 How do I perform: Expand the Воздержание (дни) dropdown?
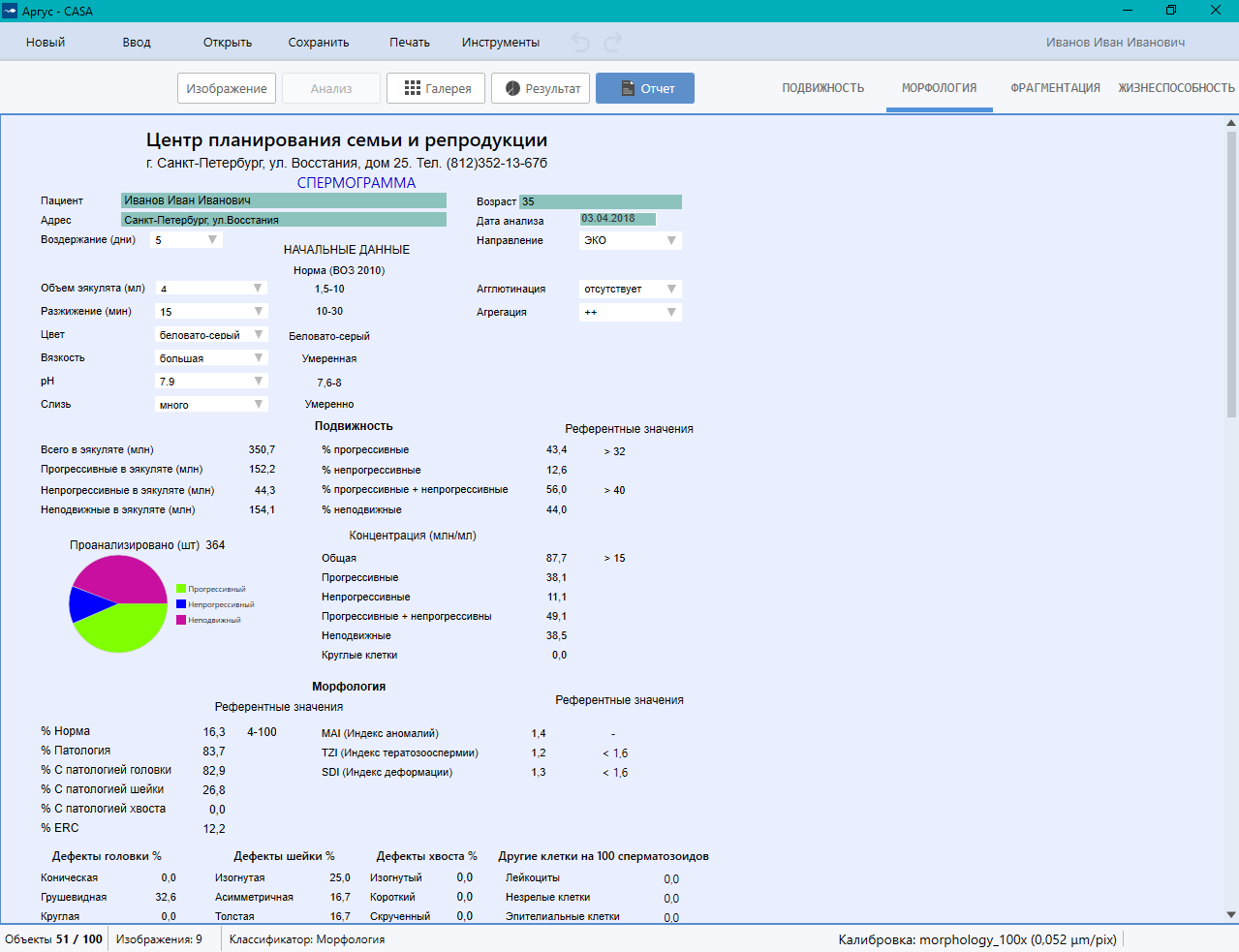coord(212,240)
